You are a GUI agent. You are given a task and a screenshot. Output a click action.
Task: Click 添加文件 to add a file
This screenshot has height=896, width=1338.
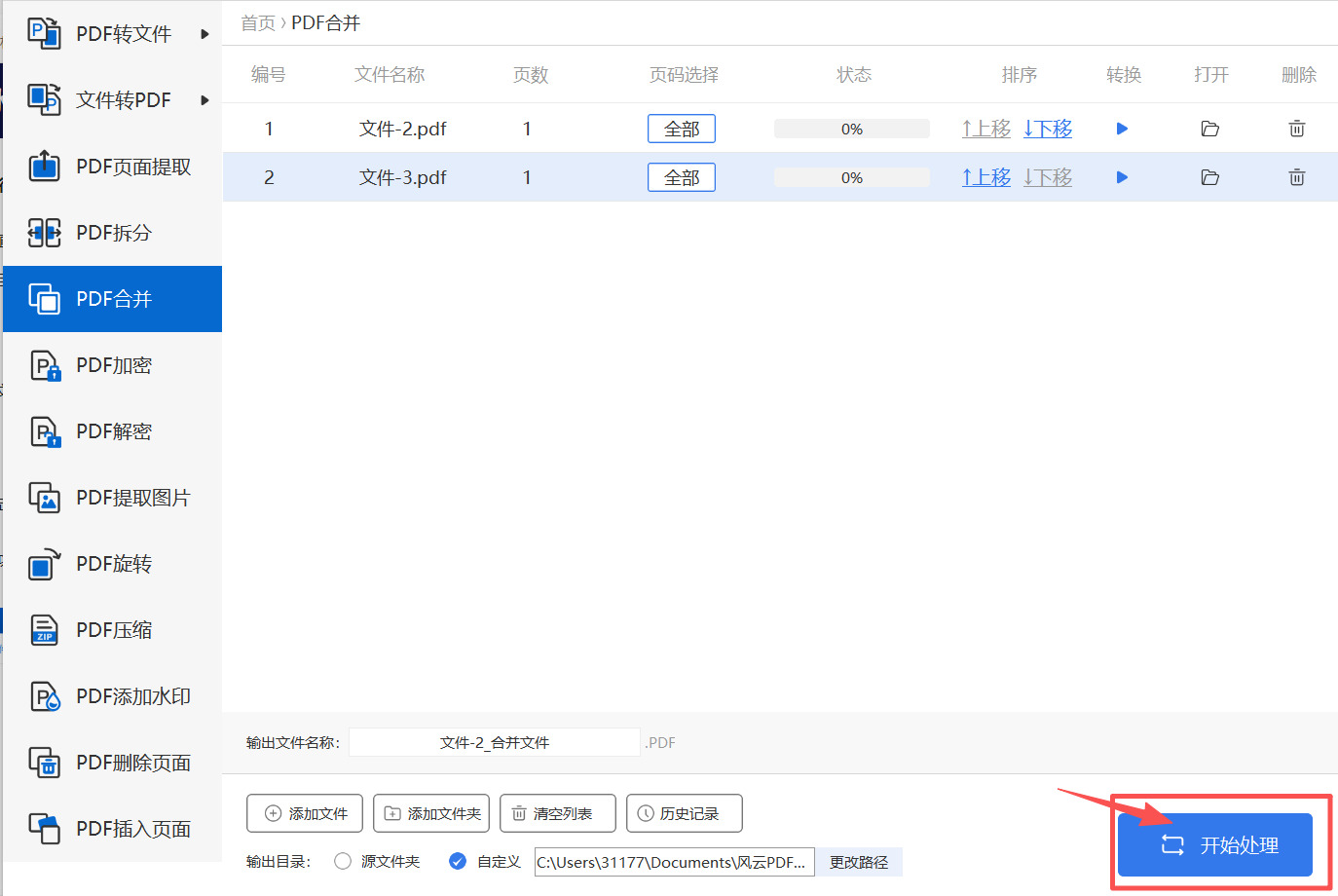point(304,812)
